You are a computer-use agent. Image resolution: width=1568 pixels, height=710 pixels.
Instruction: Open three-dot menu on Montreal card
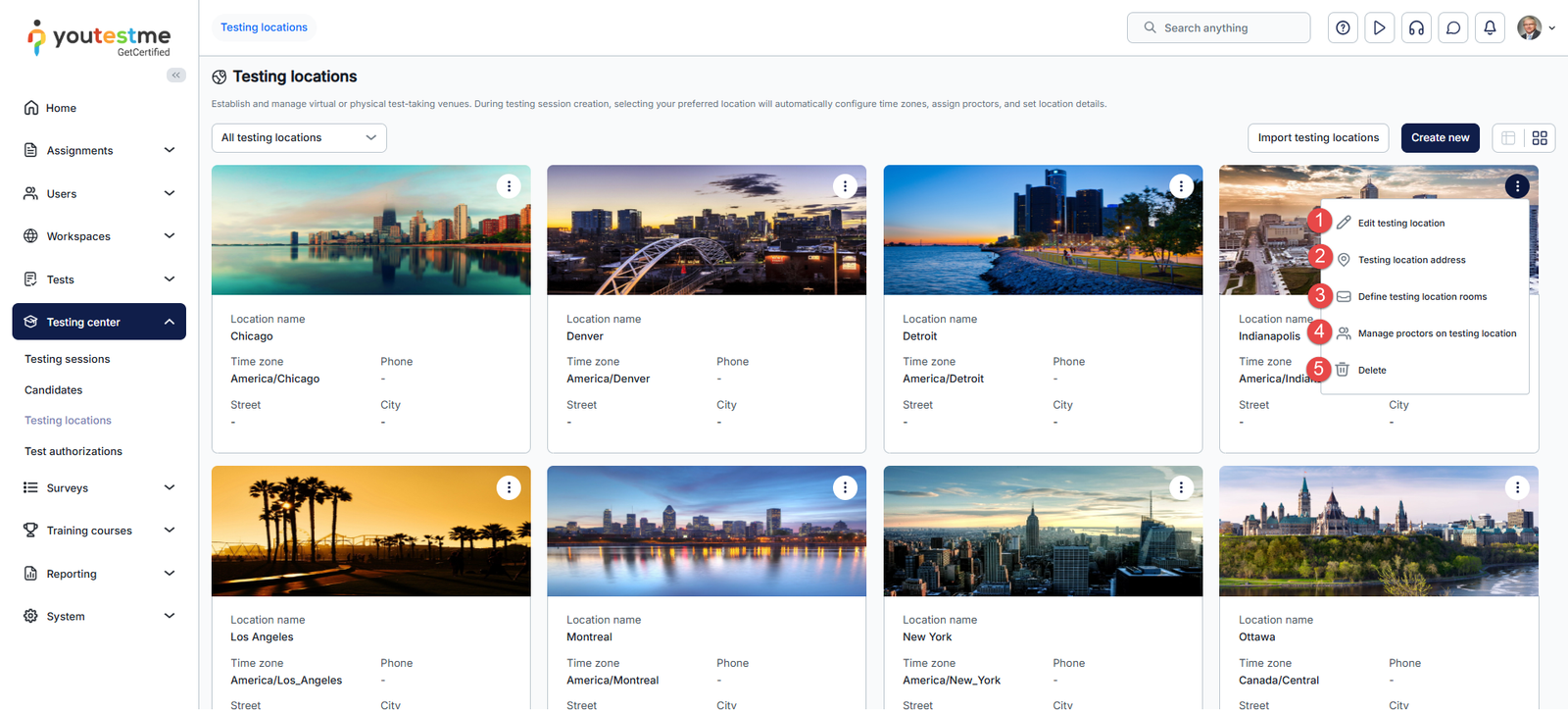coord(845,487)
